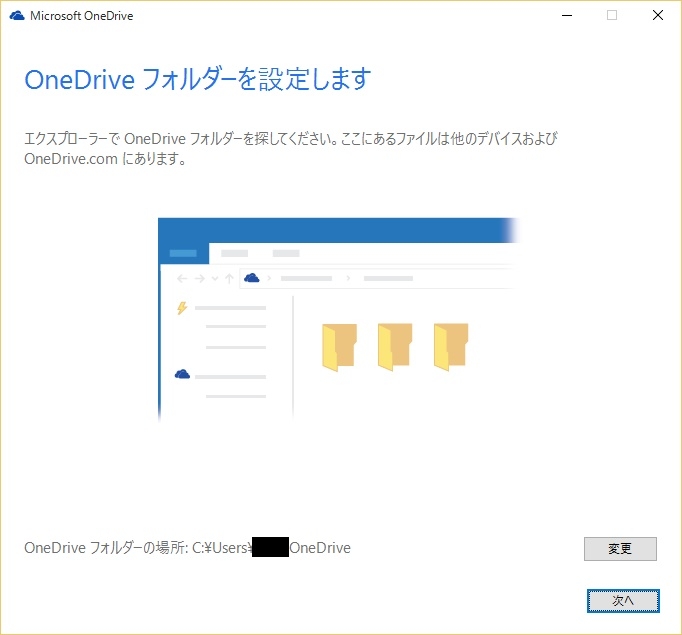Click the OneDrive フォルダーの場所 path text

(187, 548)
